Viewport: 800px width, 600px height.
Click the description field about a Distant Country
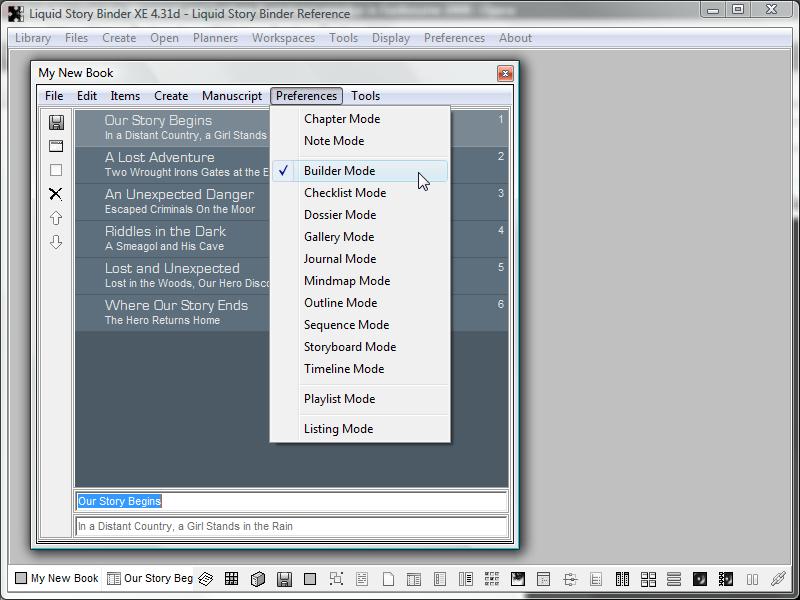pyautogui.click(x=290, y=526)
